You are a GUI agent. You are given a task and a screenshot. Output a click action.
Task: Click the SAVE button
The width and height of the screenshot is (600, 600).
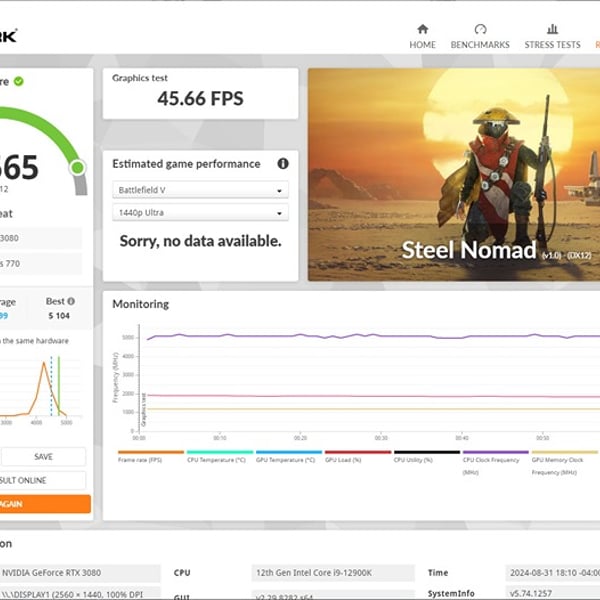tap(43, 457)
